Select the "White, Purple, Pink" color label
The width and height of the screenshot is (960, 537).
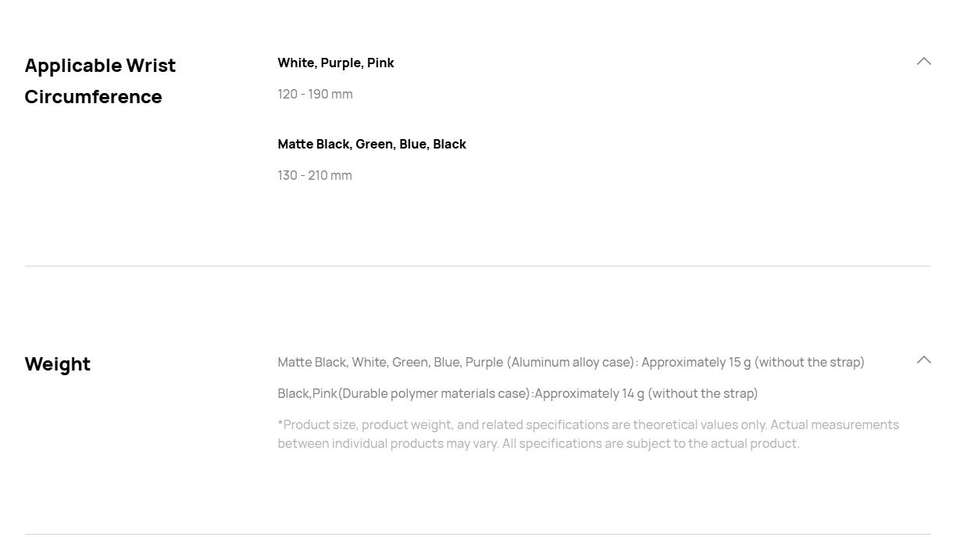[x=336, y=63]
